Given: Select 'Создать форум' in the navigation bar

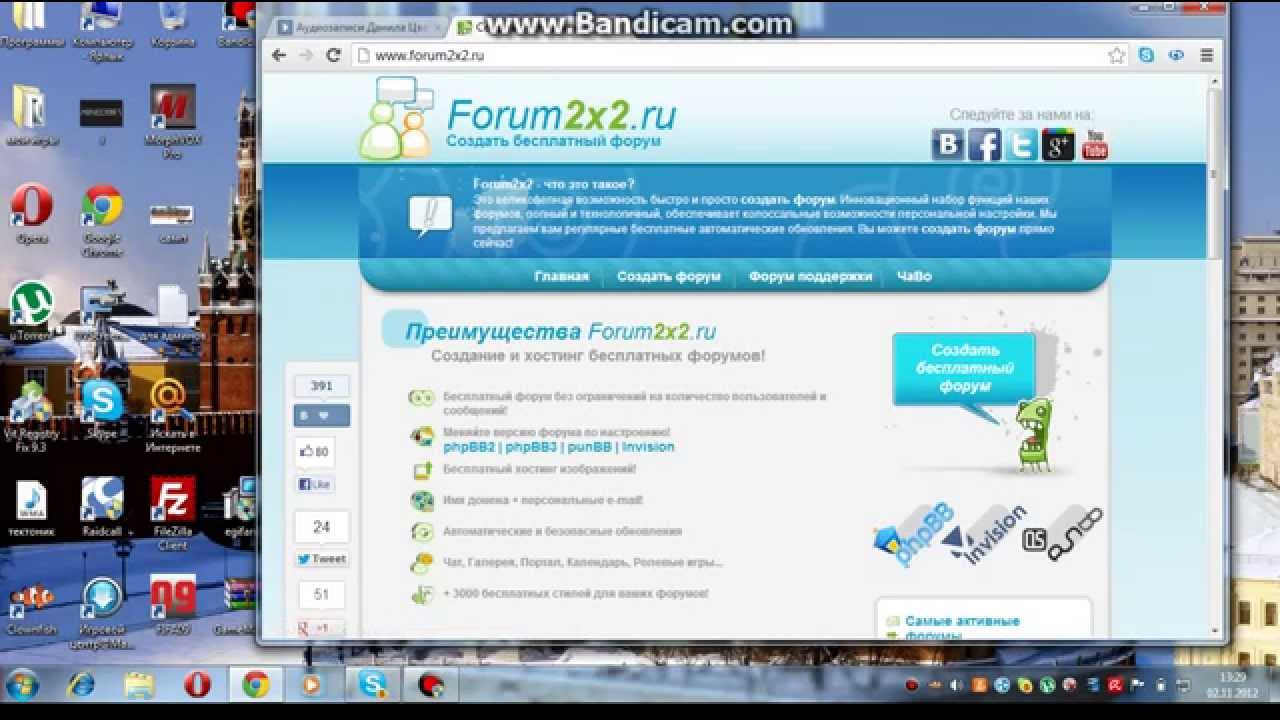Looking at the screenshot, I should (668, 276).
